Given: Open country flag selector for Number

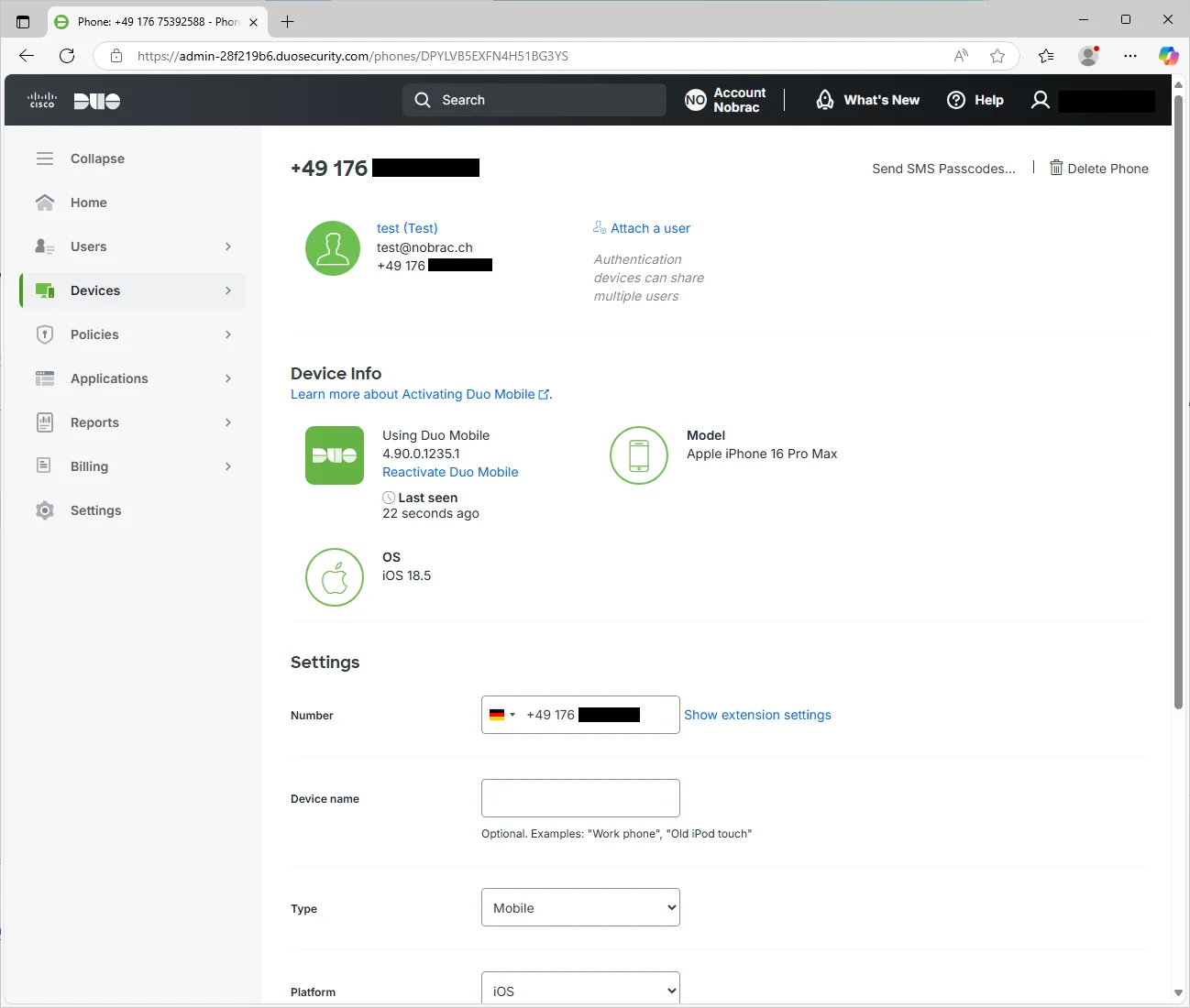Looking at the screenshot, I should [502, 715].
